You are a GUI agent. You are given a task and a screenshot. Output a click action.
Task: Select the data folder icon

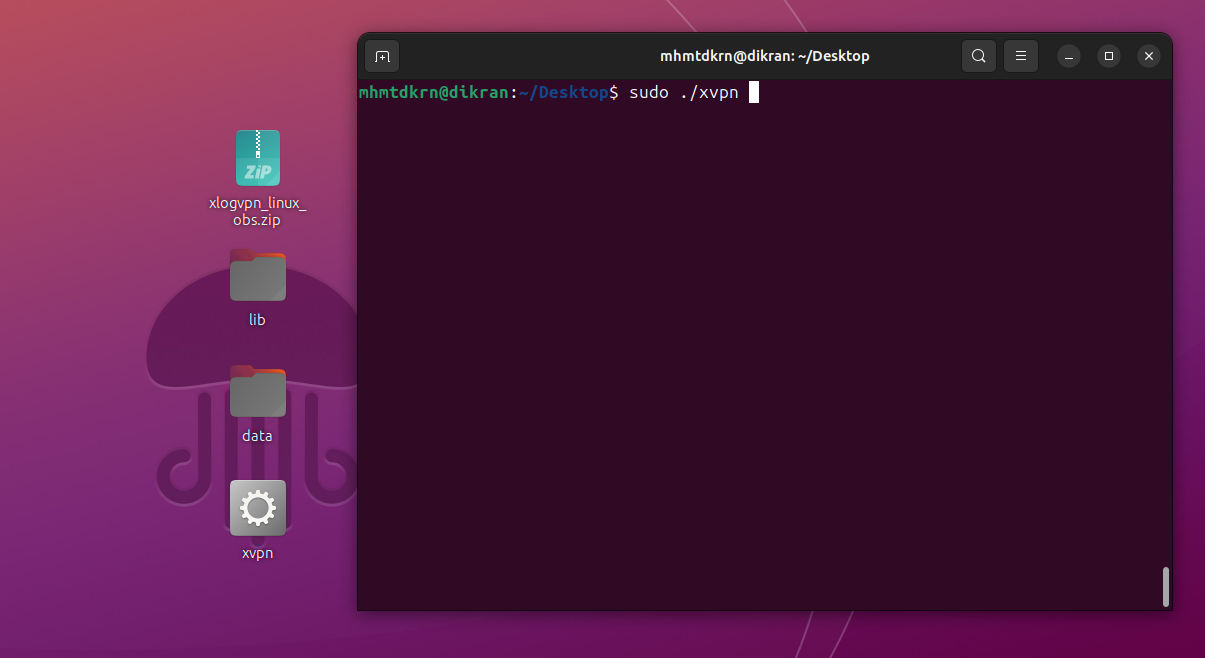coord(257,392)
